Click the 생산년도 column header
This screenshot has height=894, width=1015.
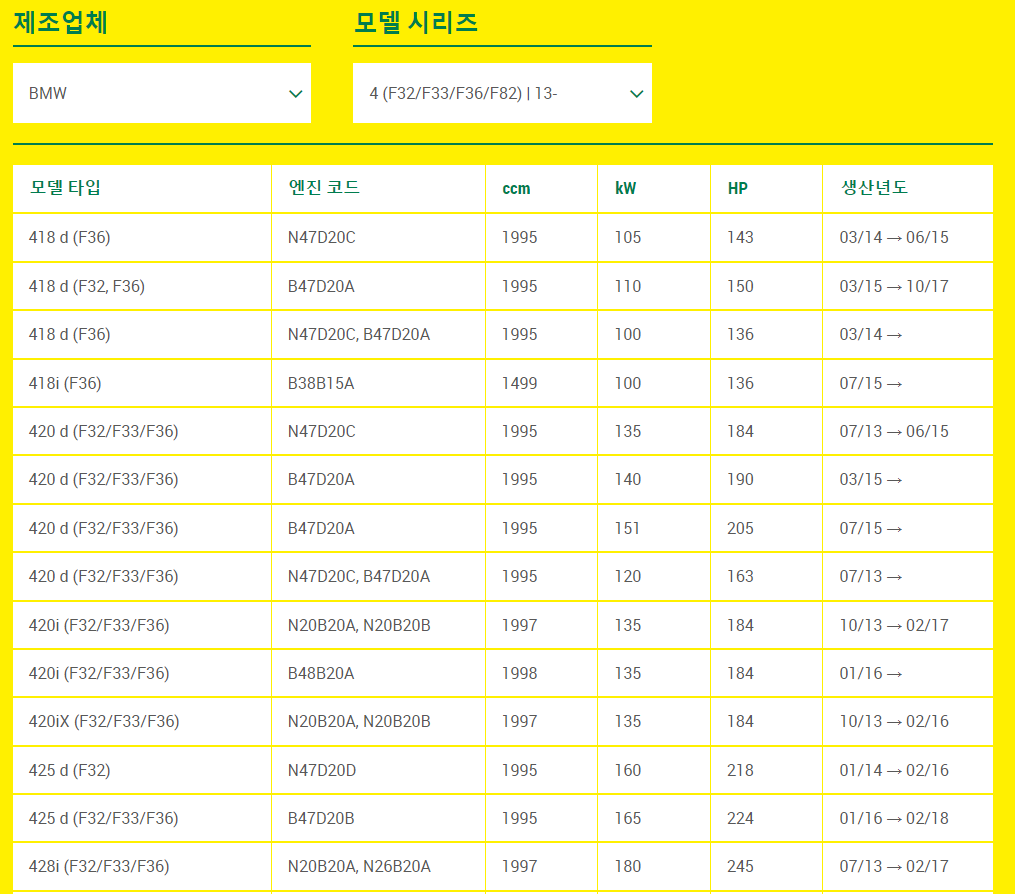click(874, 188)
